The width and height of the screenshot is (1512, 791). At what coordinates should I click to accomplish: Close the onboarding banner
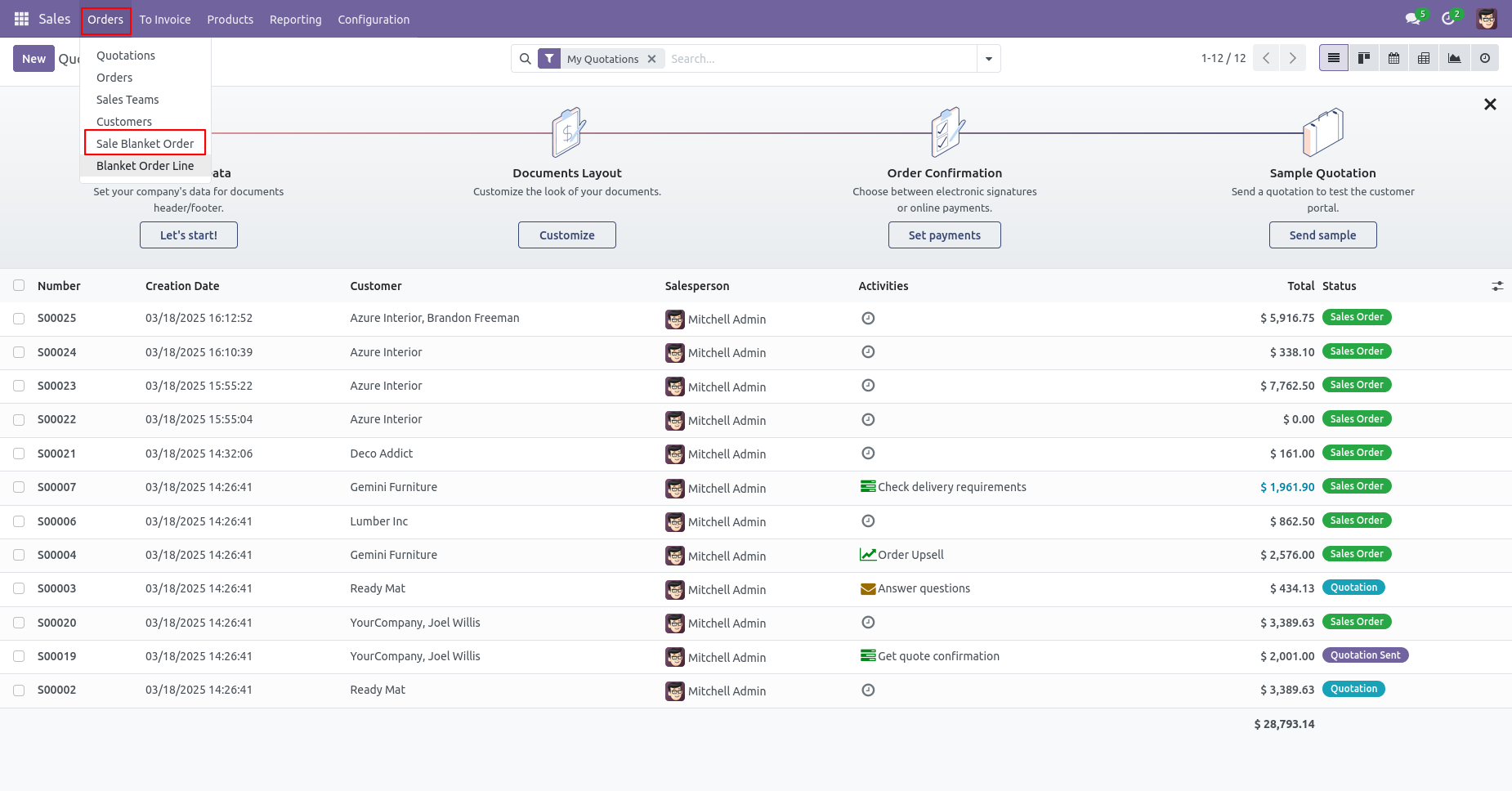tap(1490, 105)
